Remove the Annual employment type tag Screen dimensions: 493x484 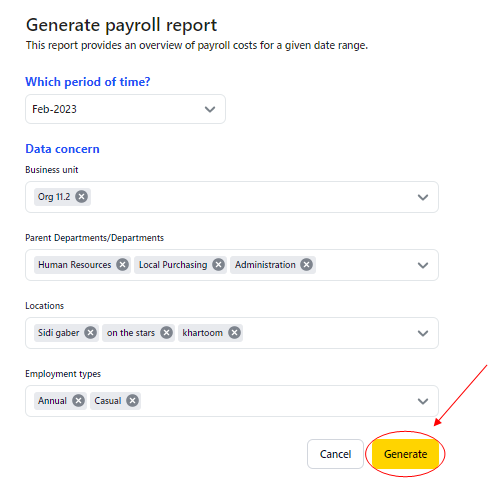pos(78,401)
